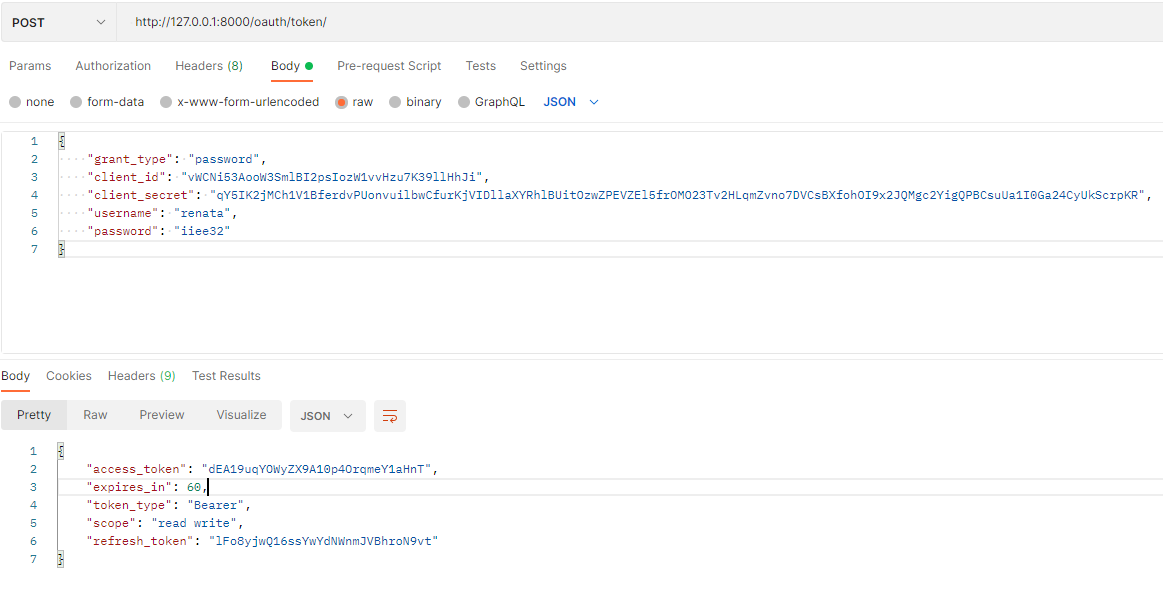Open the POST method dropdown

pos(59,22)
